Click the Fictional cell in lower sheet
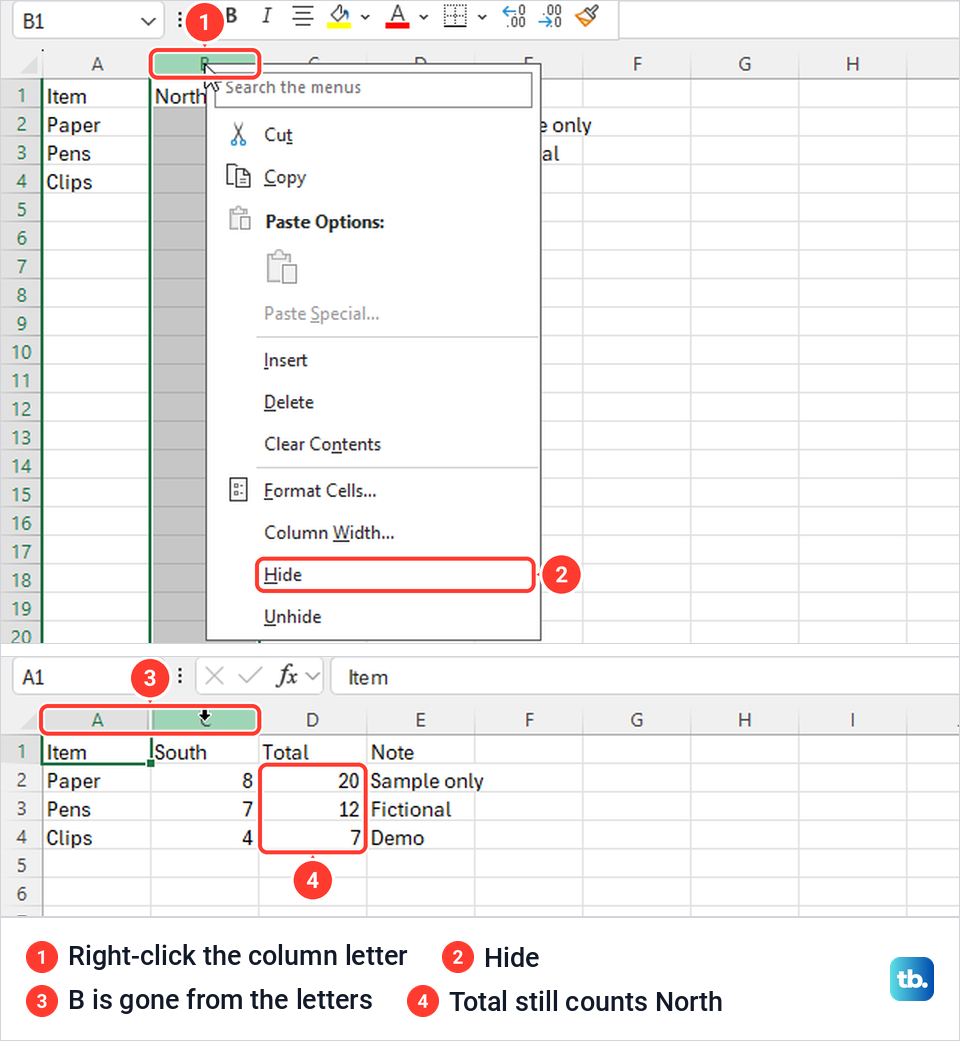Screen dimensions: 960x1041 420,809
